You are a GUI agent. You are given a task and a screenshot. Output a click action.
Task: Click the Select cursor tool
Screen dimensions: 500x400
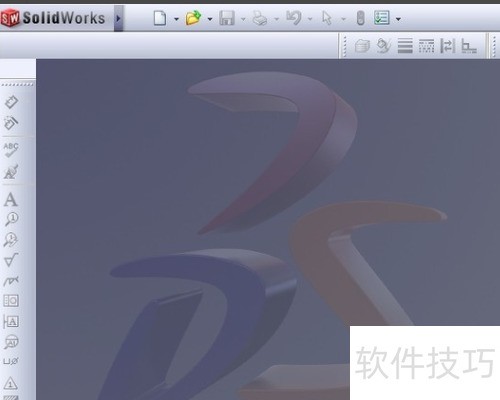(x=327, y=18)
